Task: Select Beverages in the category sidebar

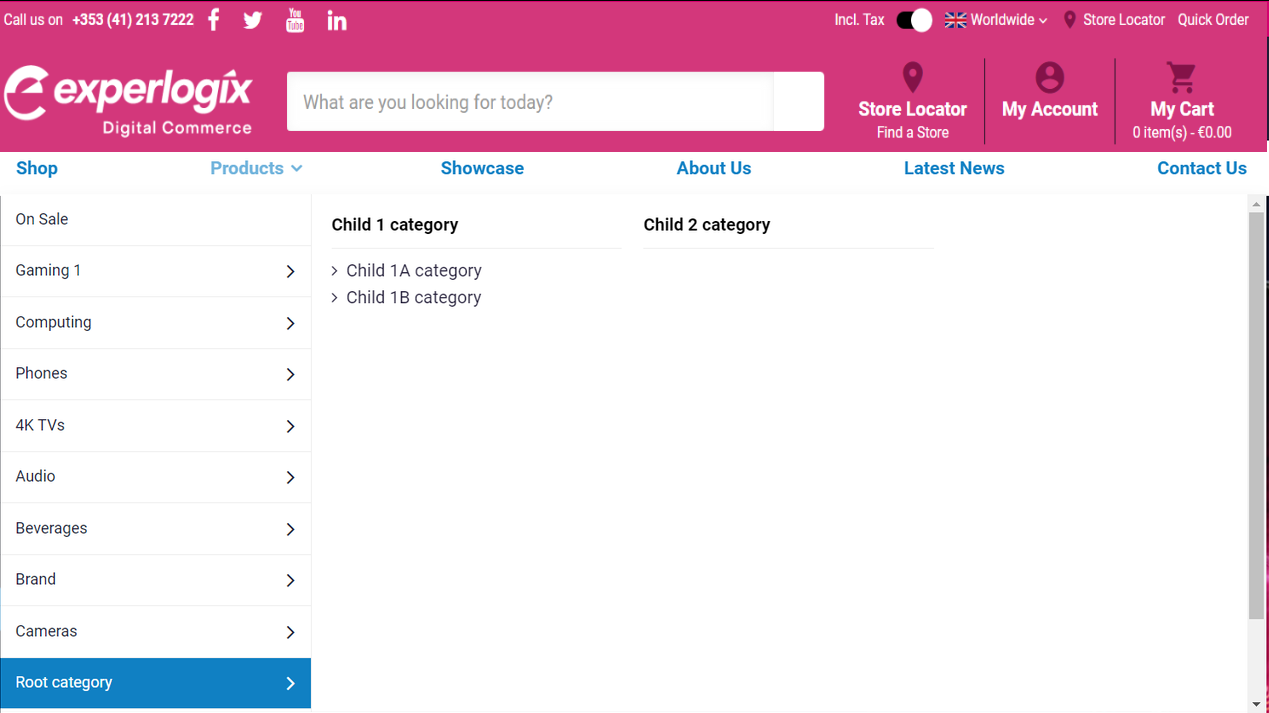Action: pyautogui.click(x=155, y=529)
